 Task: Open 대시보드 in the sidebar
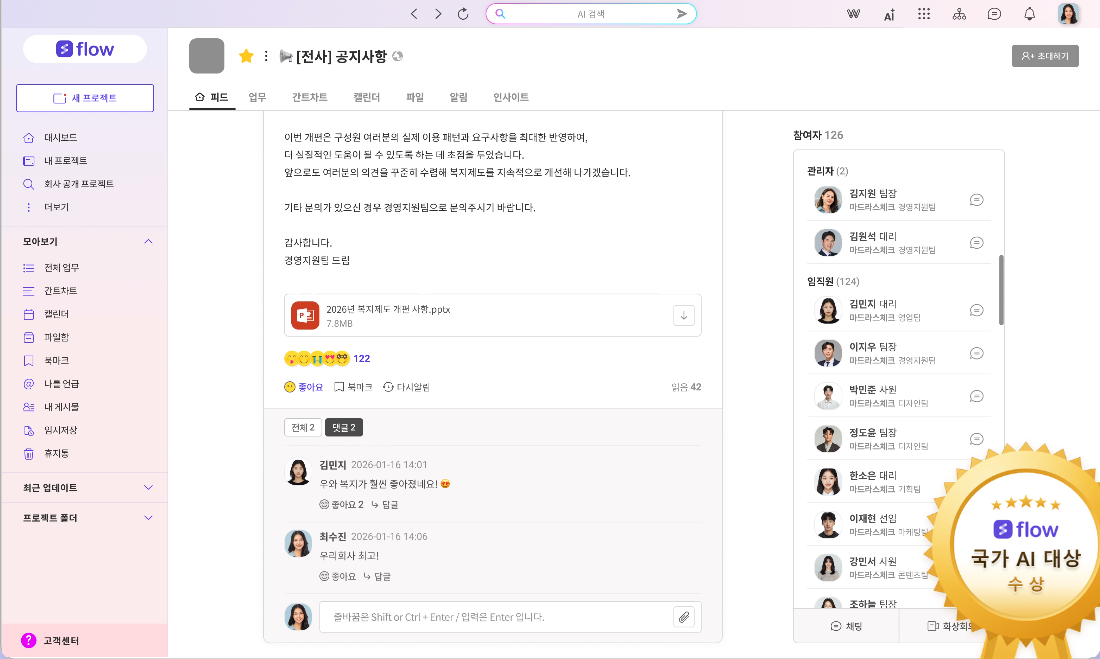click(60, 138)
